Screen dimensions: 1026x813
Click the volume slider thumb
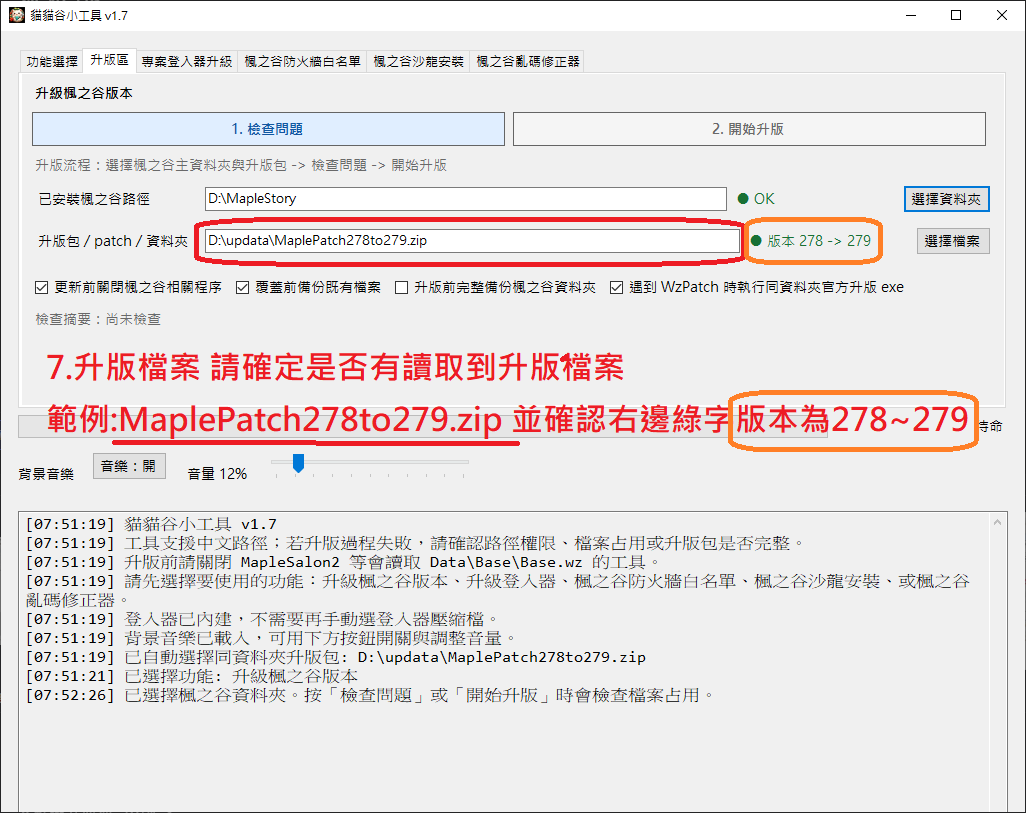[298, 463]
